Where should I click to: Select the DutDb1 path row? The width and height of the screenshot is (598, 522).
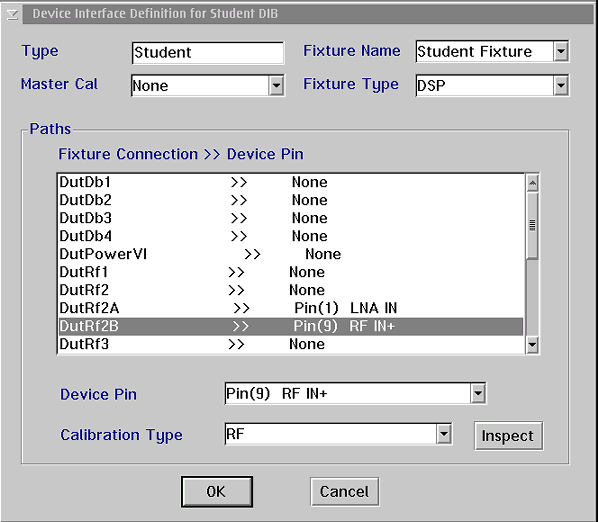(x=291, y=182)
